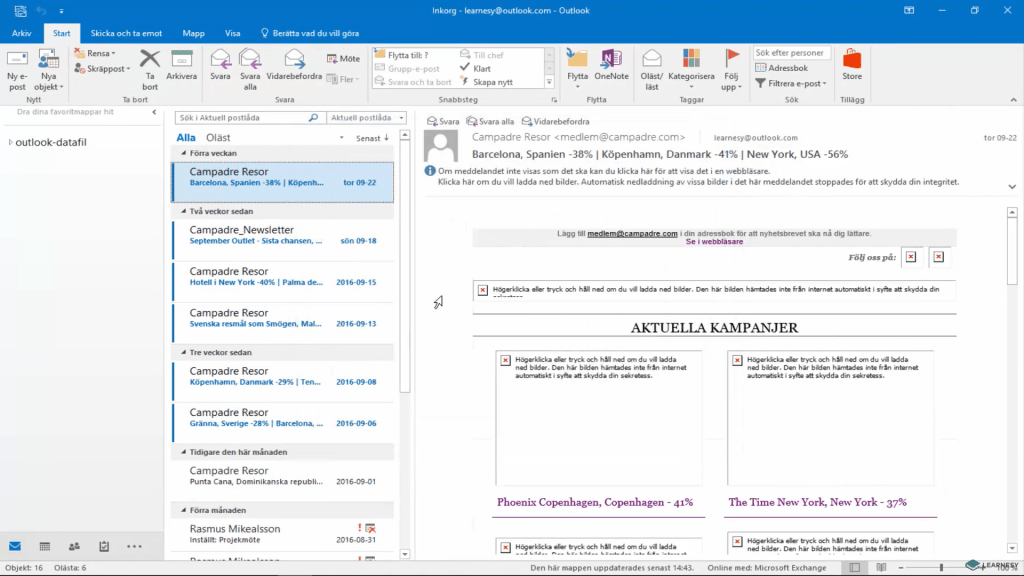The image size is (1024, 576).
Task: Show Alla messages filter
Action: (x=186, y=138)
